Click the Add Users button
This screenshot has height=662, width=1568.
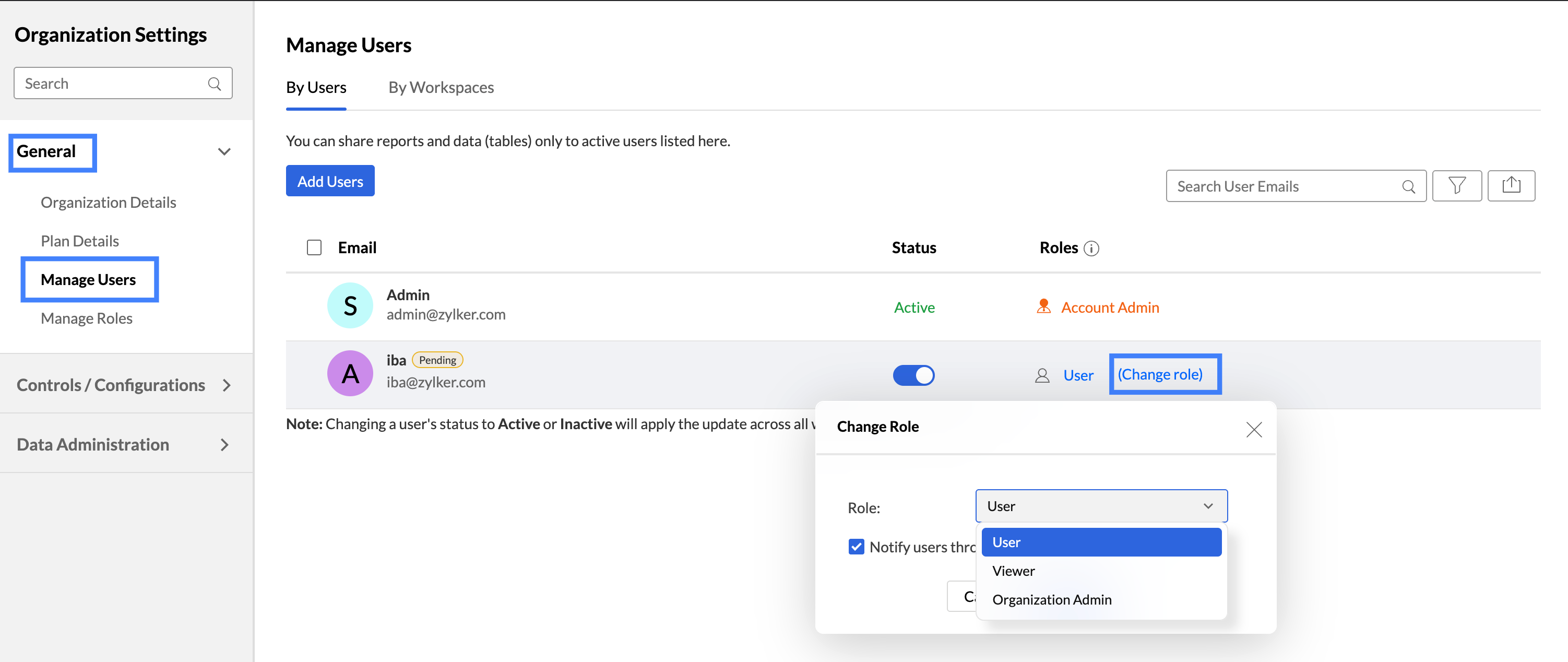pyautogui.click(x=330, y=181)
